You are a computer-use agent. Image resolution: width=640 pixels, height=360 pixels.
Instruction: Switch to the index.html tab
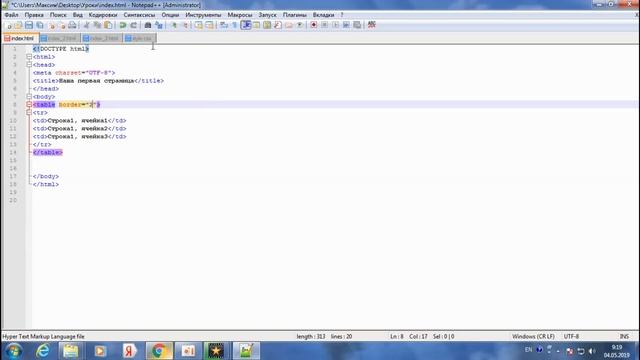20,38
